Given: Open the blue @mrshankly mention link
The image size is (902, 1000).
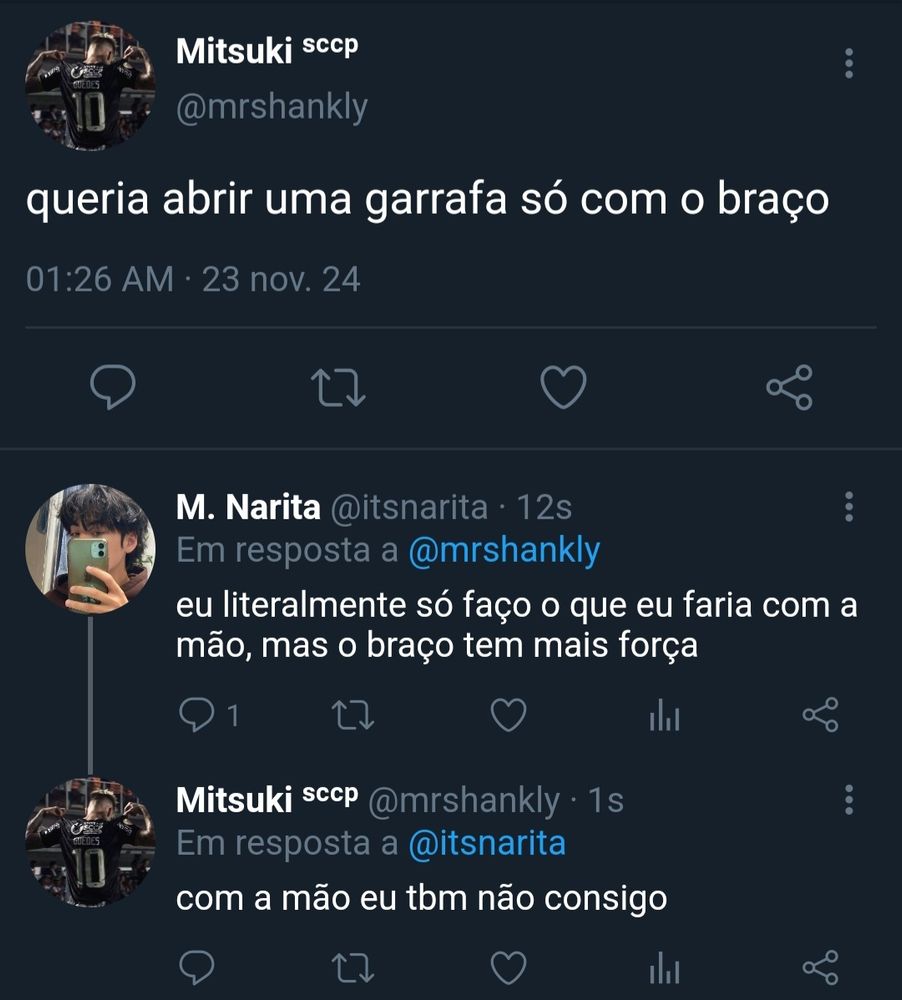Looking at the screenshot, I should coord(504,550).
